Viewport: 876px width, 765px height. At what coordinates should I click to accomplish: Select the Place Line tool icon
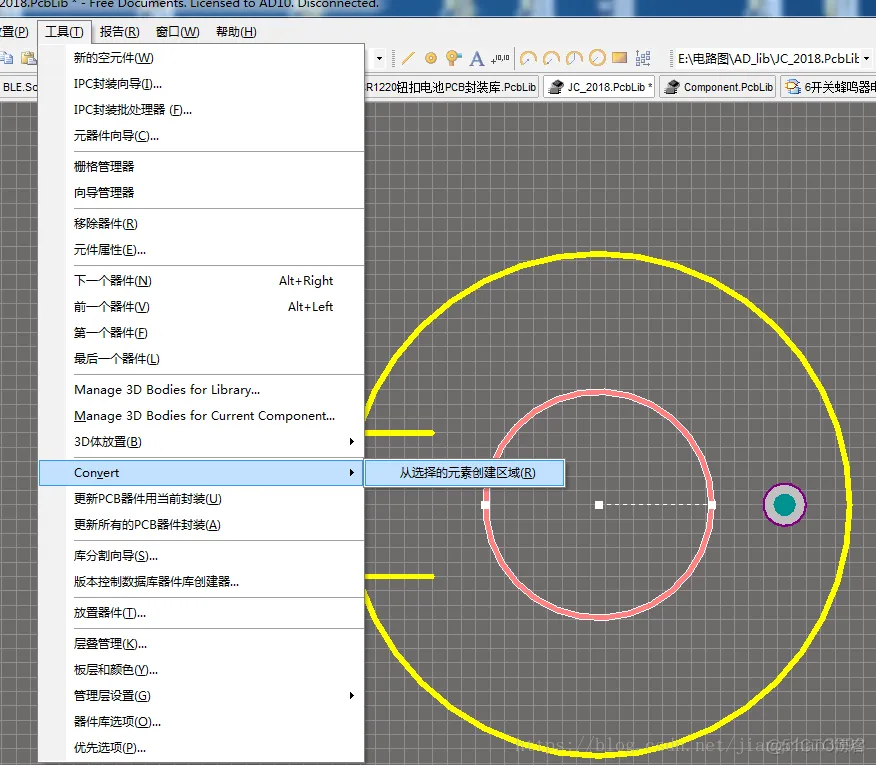[408, 58]
